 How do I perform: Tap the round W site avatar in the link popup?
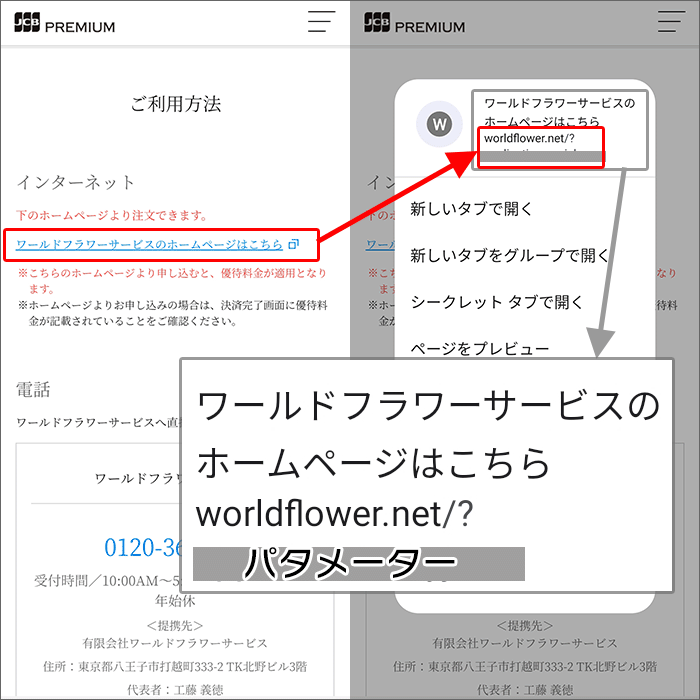(439, 124)
